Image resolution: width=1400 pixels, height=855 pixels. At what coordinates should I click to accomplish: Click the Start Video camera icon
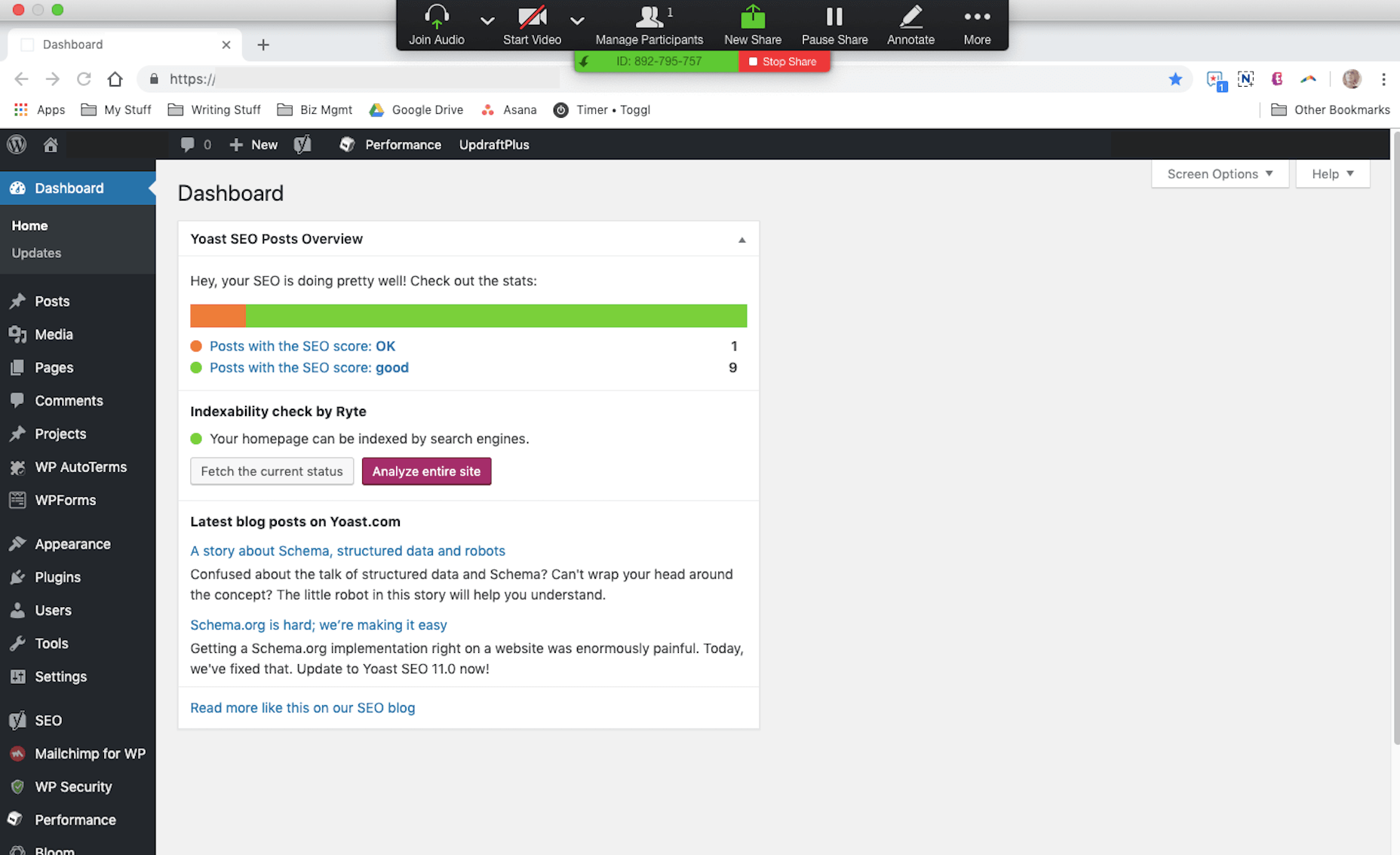coord(532,17)
